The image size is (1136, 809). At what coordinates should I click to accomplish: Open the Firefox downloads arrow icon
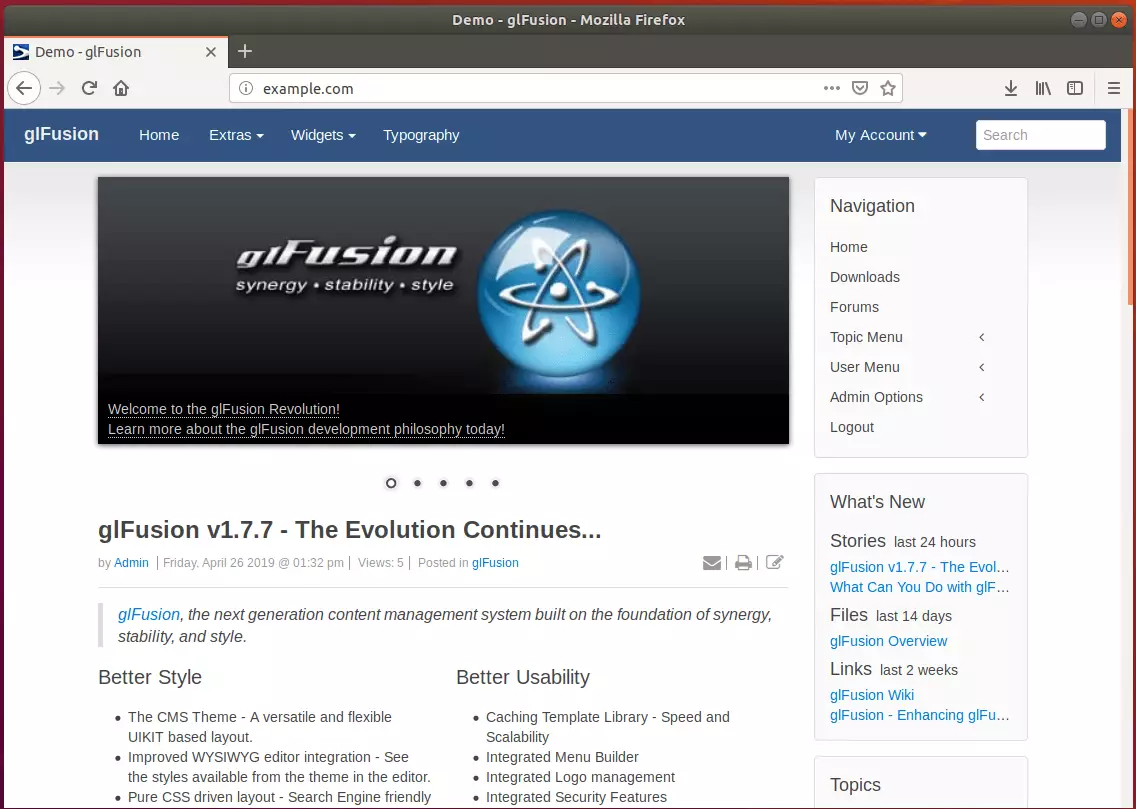(x=1011, y=88)
